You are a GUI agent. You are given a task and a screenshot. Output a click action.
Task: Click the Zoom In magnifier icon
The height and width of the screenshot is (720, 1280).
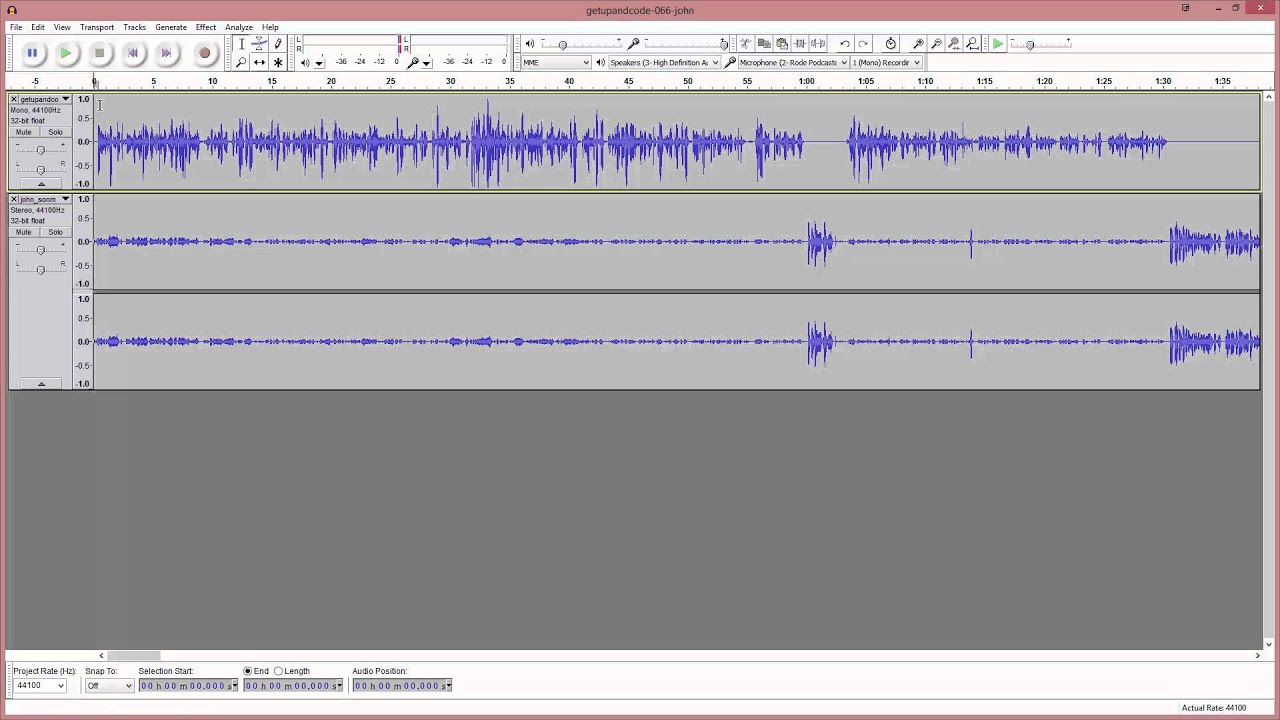coord(918,44)
